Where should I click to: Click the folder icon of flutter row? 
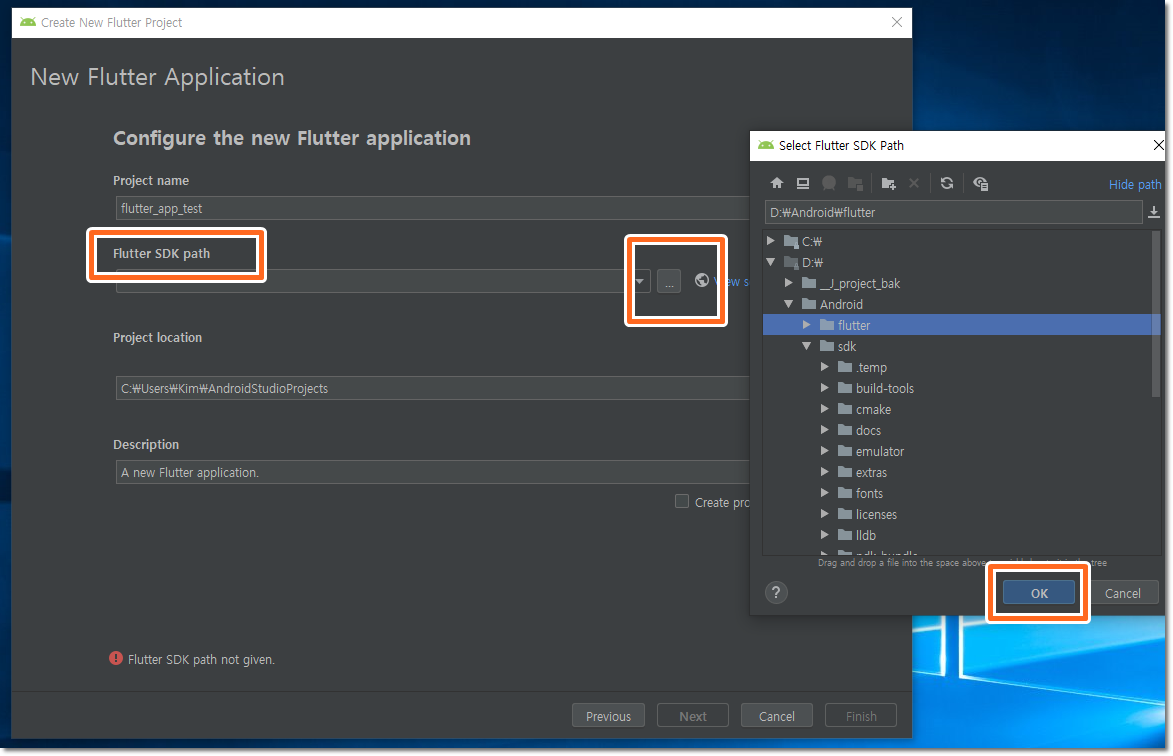point(827,325)
